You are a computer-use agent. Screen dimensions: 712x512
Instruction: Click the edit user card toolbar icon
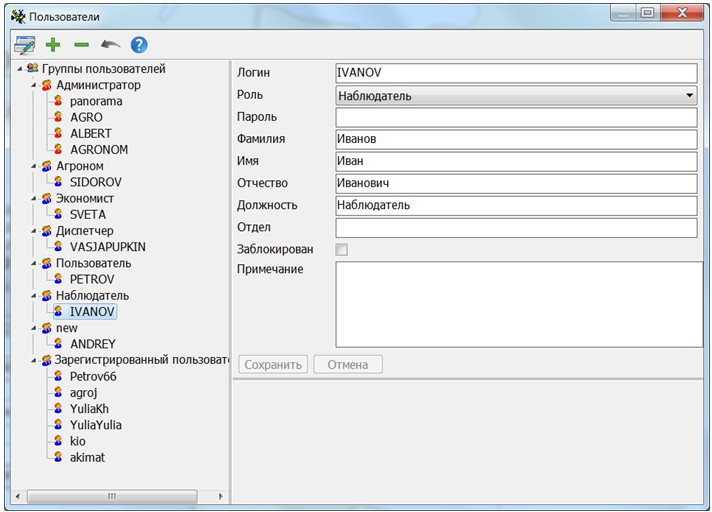coord(24,45)
